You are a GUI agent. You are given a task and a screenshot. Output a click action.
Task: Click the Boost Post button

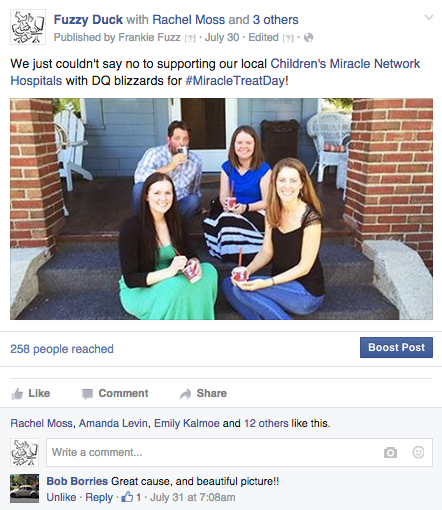click(x=396, y=347)
